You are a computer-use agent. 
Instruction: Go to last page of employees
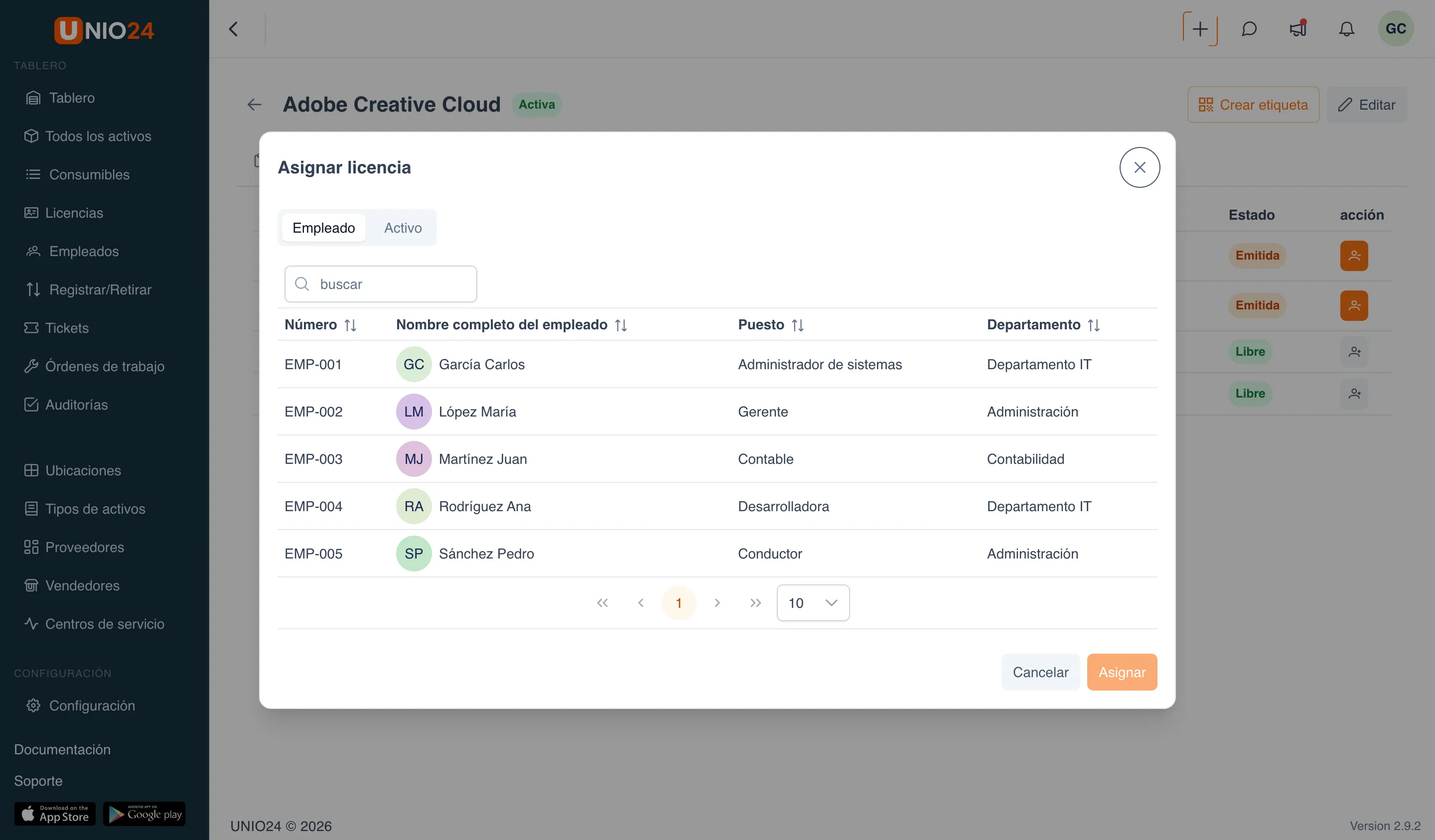tap(756, 602)
